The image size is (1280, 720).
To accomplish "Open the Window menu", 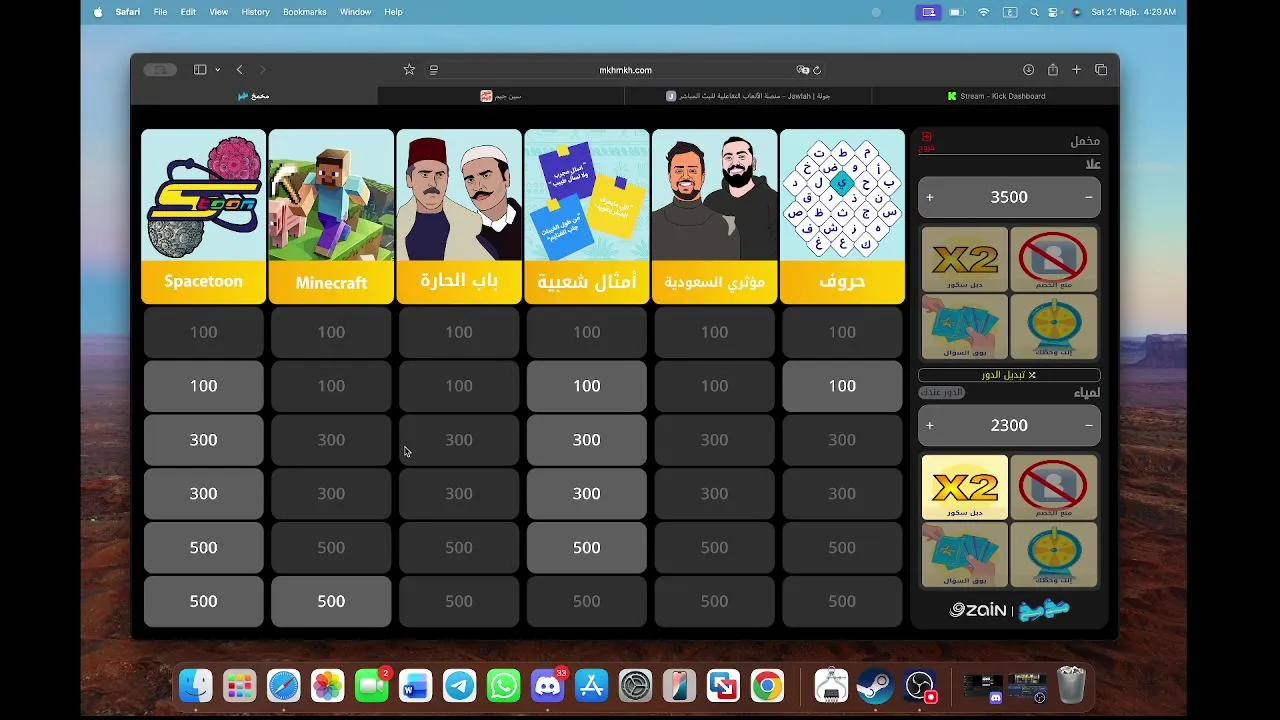I will pyautogui.click(x=355, y=12).
